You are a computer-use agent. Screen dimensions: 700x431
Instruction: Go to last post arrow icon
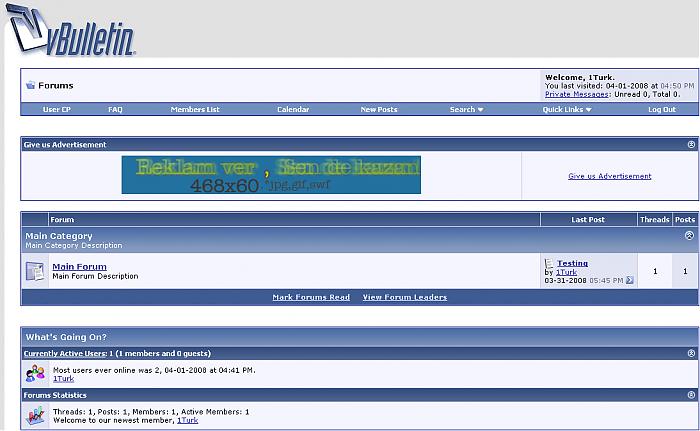point(630,280)
